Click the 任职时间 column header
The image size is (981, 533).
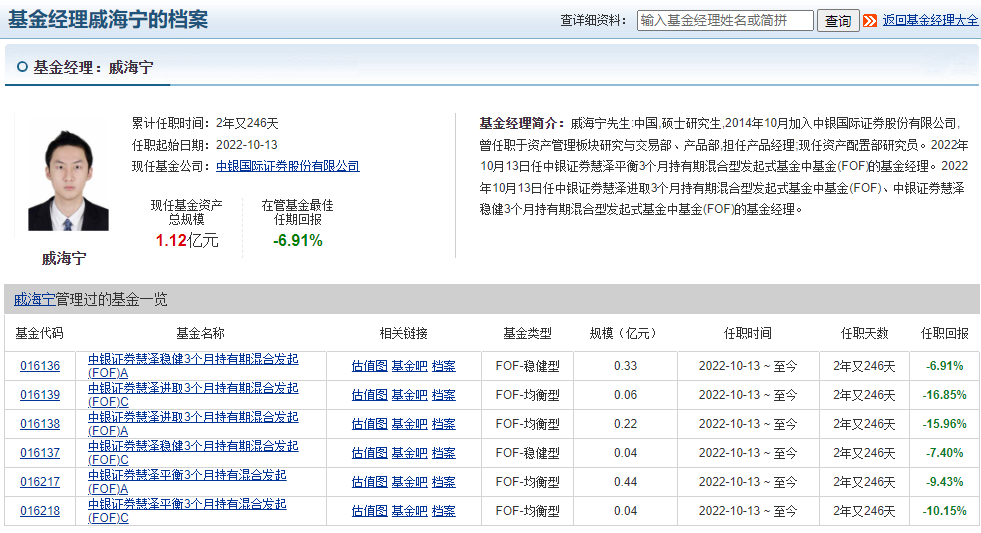[x=748, y=333]
